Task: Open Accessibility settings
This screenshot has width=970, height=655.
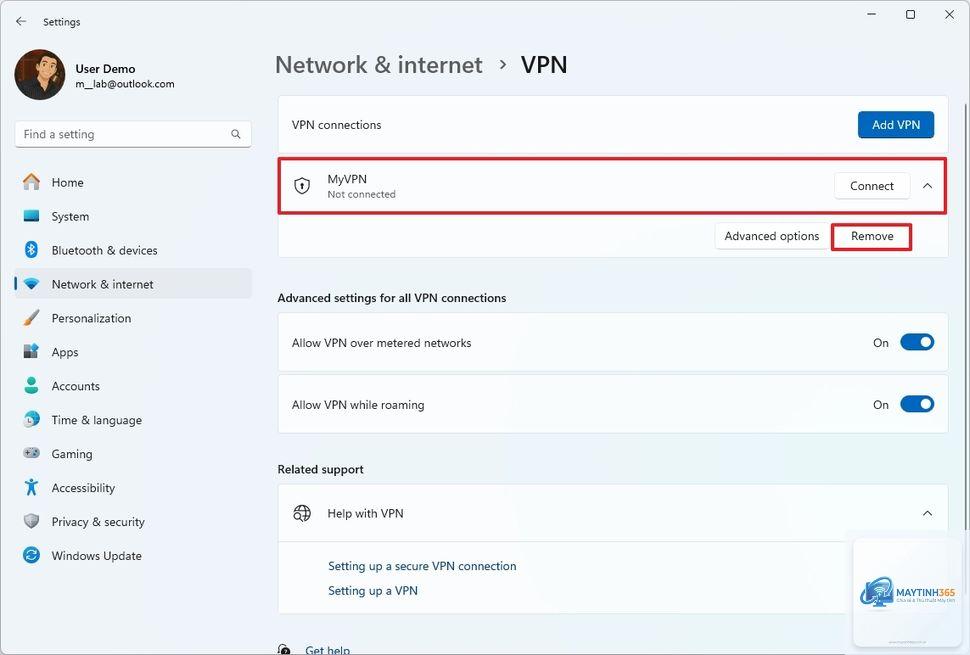Action: (133, 487)
